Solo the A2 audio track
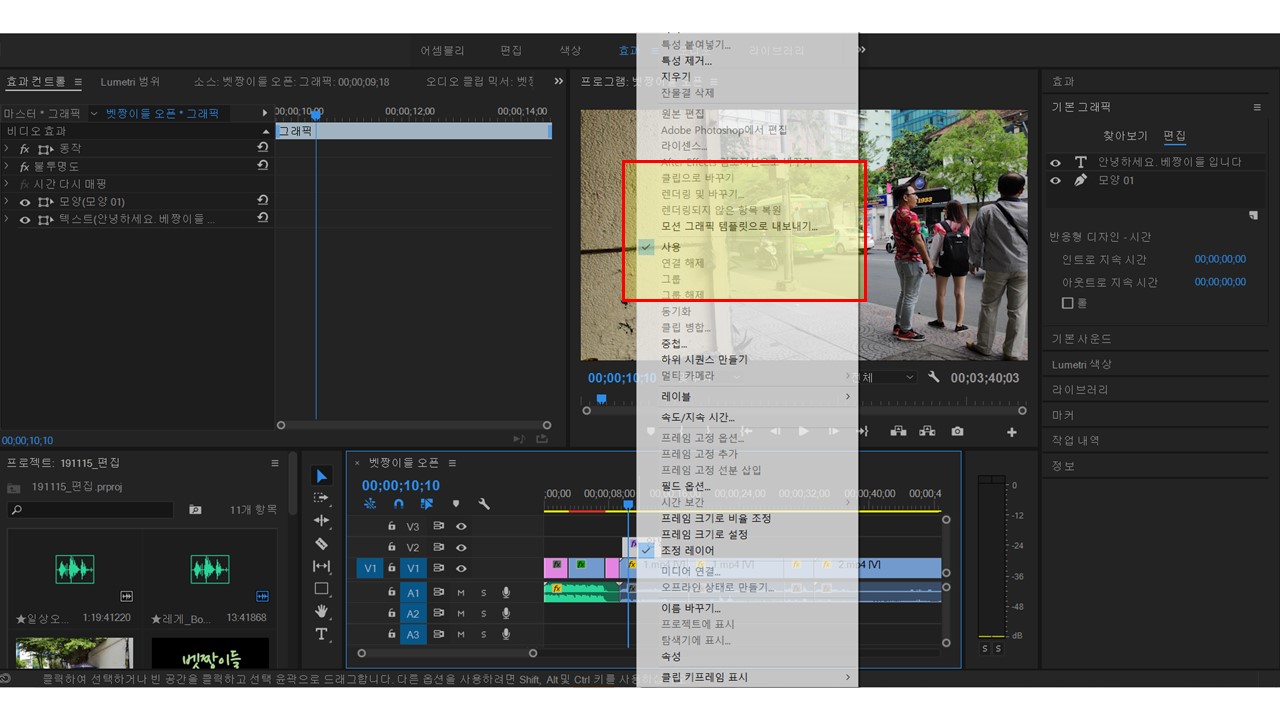Image resolution: width=1280 pixels, height=720 pixels. [x=484, y=614]
